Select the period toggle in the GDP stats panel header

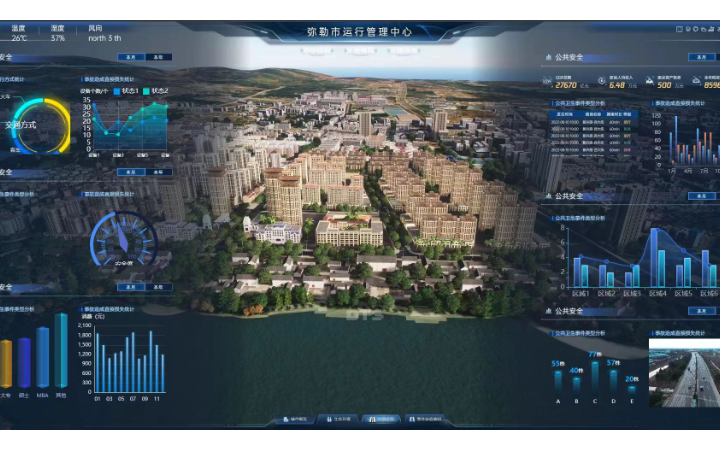(702, 57)
